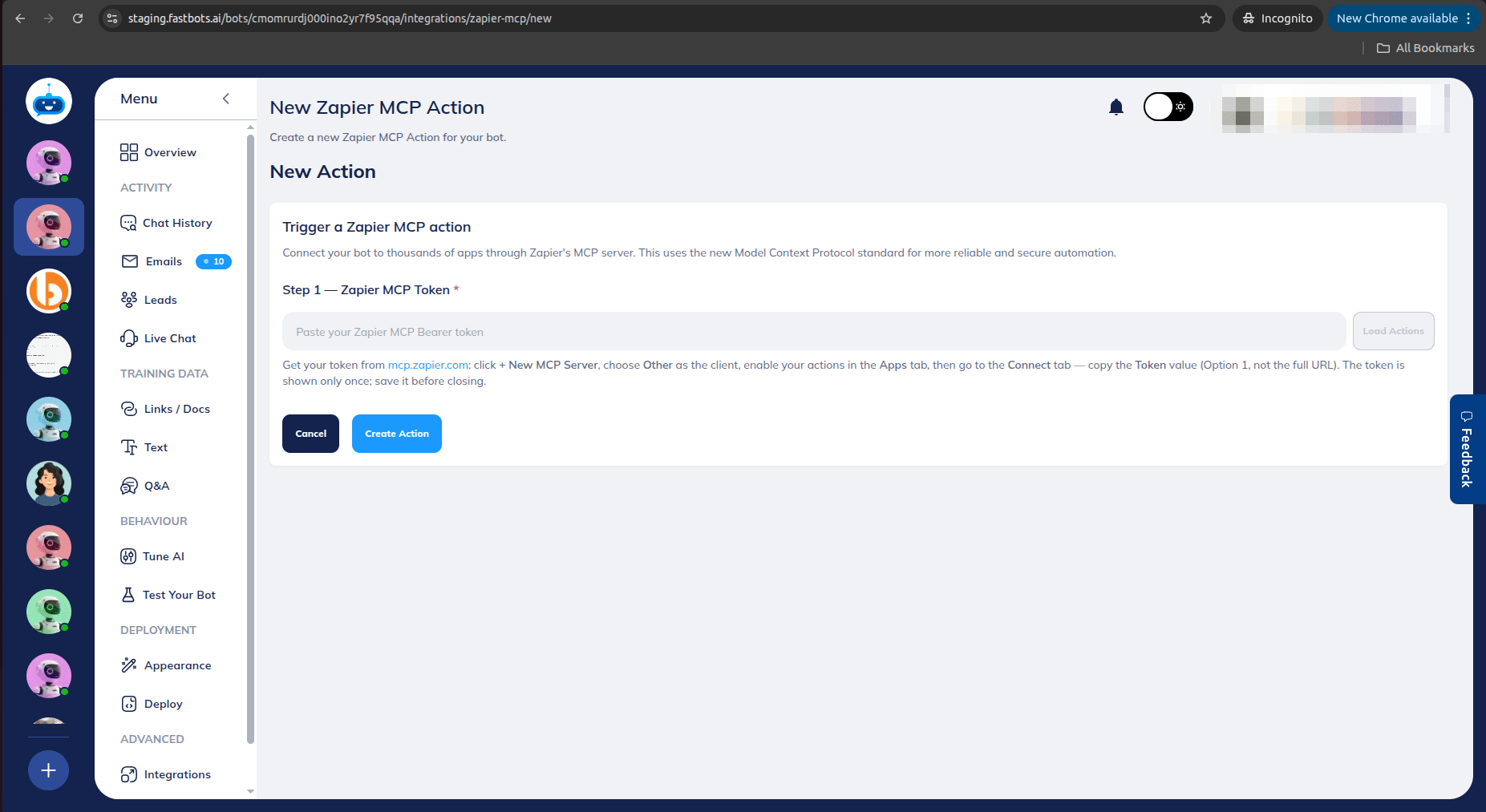View site information icon
This screenshot has height=812, width=1486.
tap(112, 18)
